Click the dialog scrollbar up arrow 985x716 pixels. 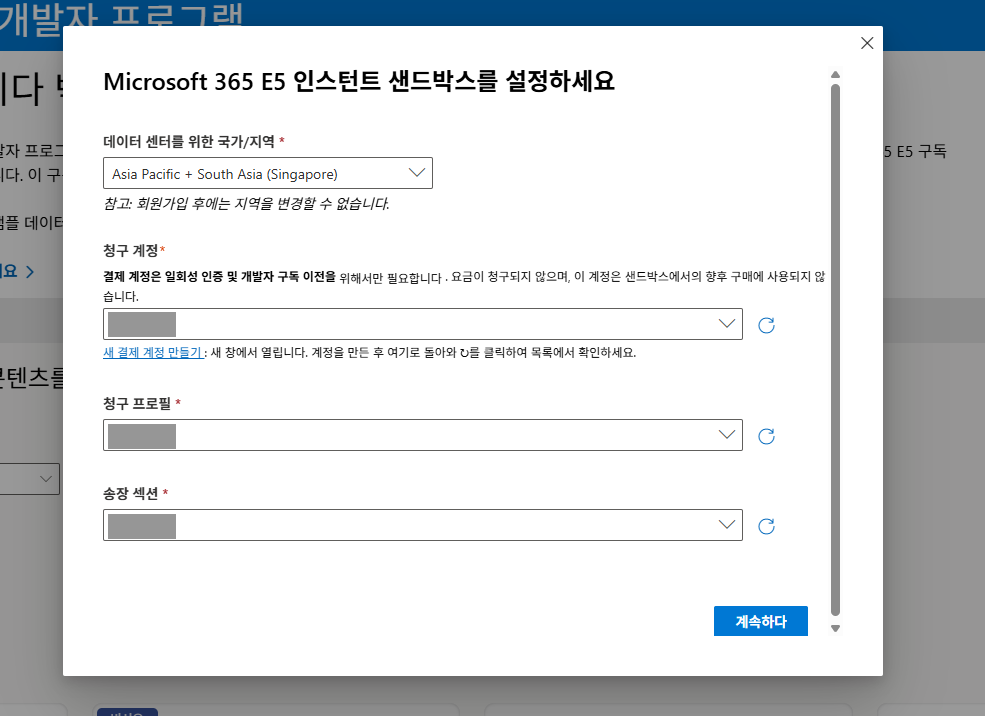835,75
